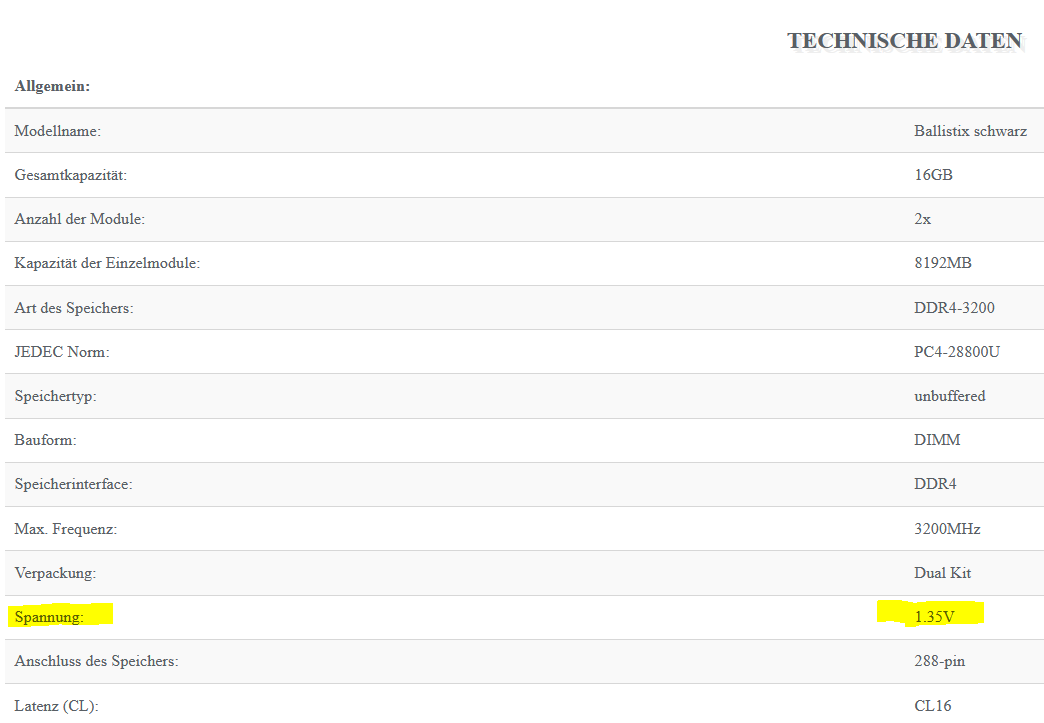The height and width of the screenshot is (723, 1044).
Task: Click Kapazität der Einzelmodule label
Action: click(107, 263)
